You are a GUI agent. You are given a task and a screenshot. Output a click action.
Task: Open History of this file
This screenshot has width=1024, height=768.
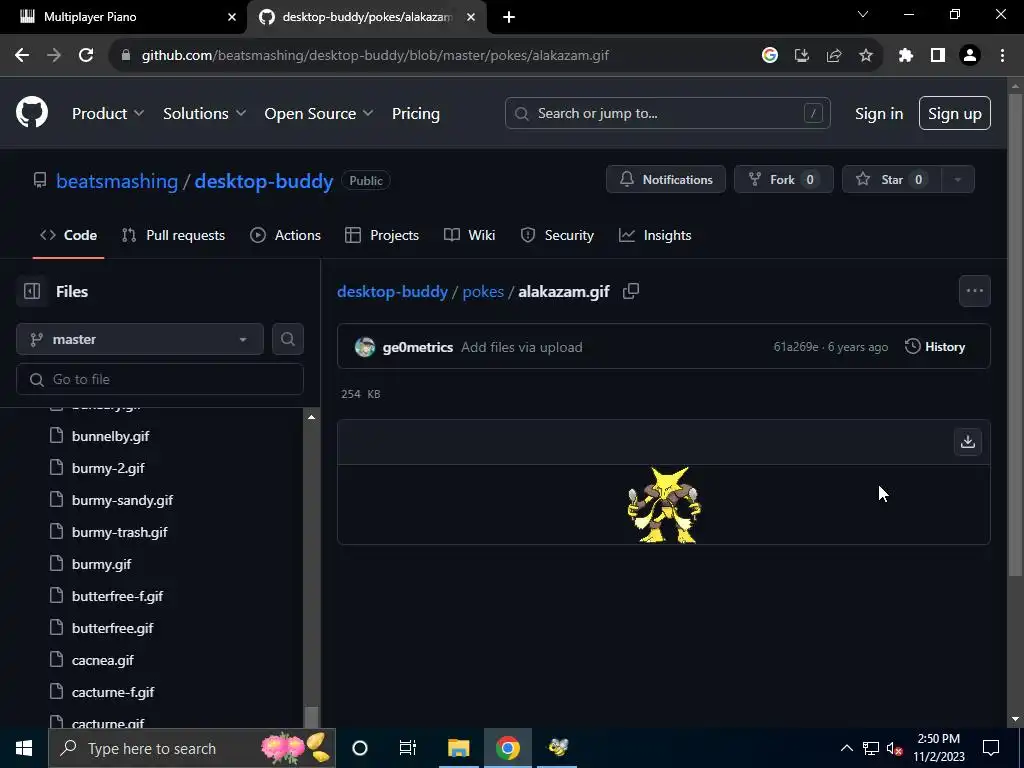click(935, 347)
